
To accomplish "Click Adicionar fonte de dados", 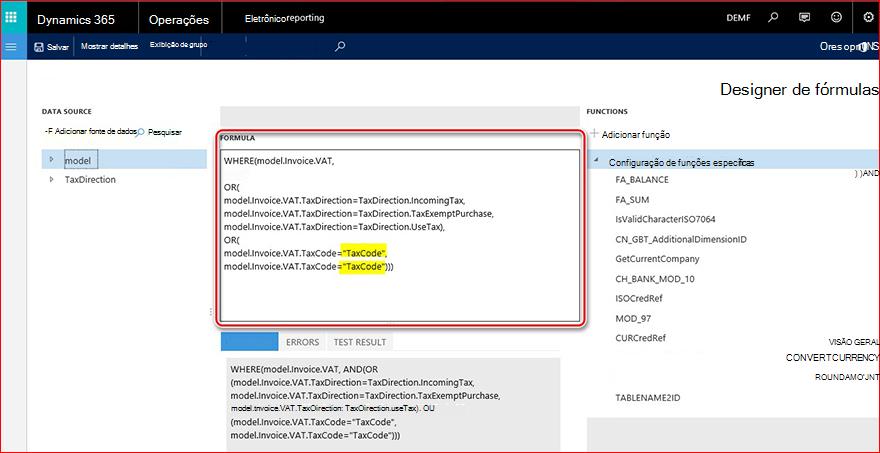I will tap(91, 132).
